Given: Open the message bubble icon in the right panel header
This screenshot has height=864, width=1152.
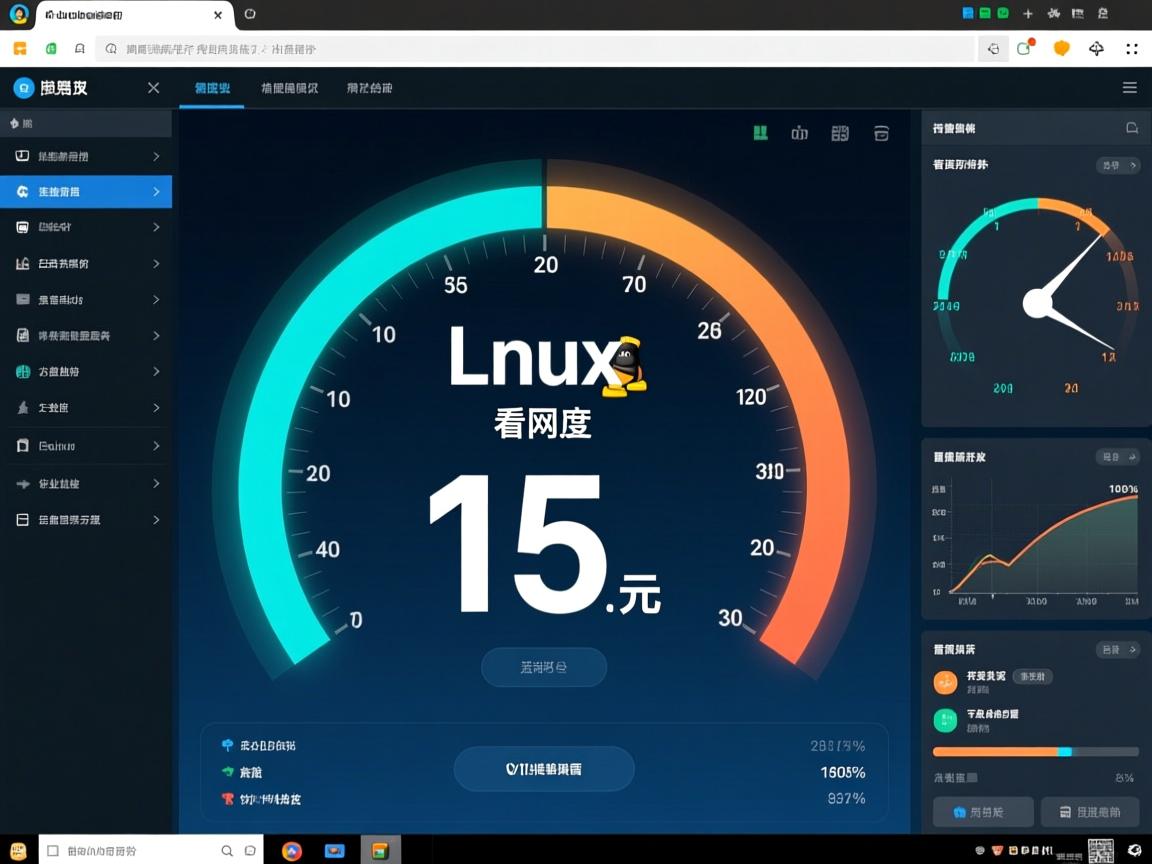Looking at the screenshot, I should click(1131, 128).
